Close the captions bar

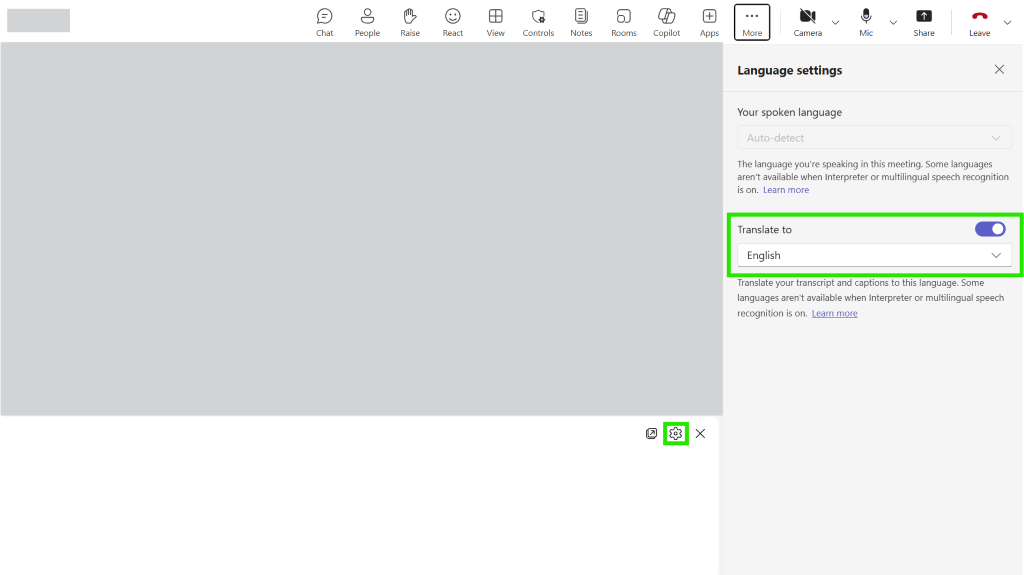point(700,433)
